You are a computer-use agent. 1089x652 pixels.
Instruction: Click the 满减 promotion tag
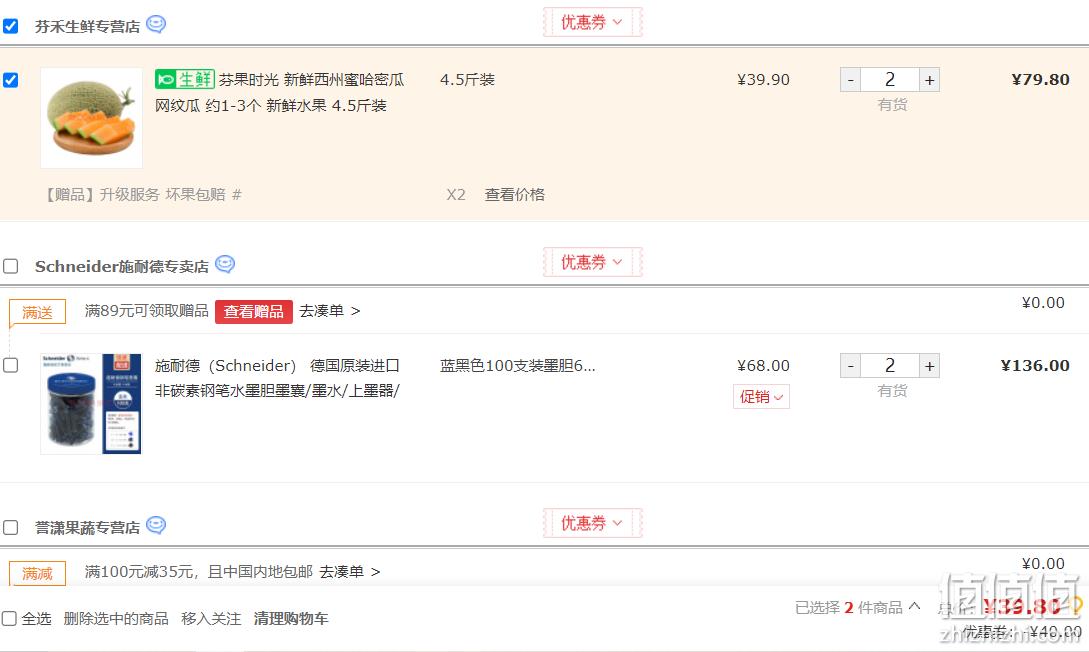point(38,574)
